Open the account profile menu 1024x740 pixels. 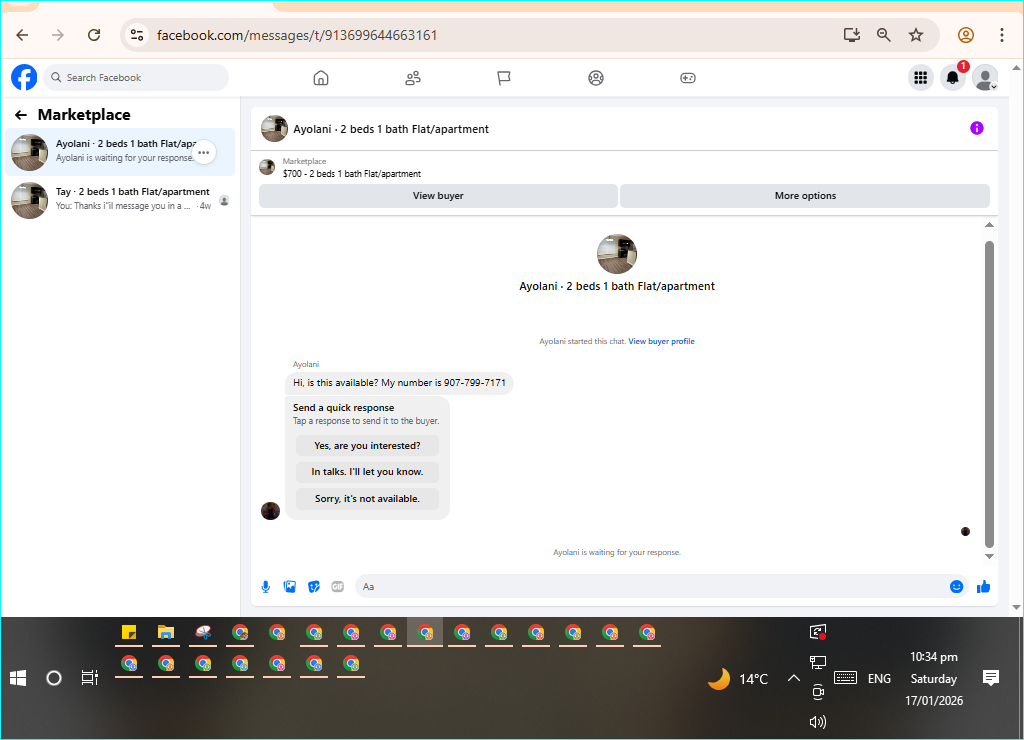(x=985, y=78)
